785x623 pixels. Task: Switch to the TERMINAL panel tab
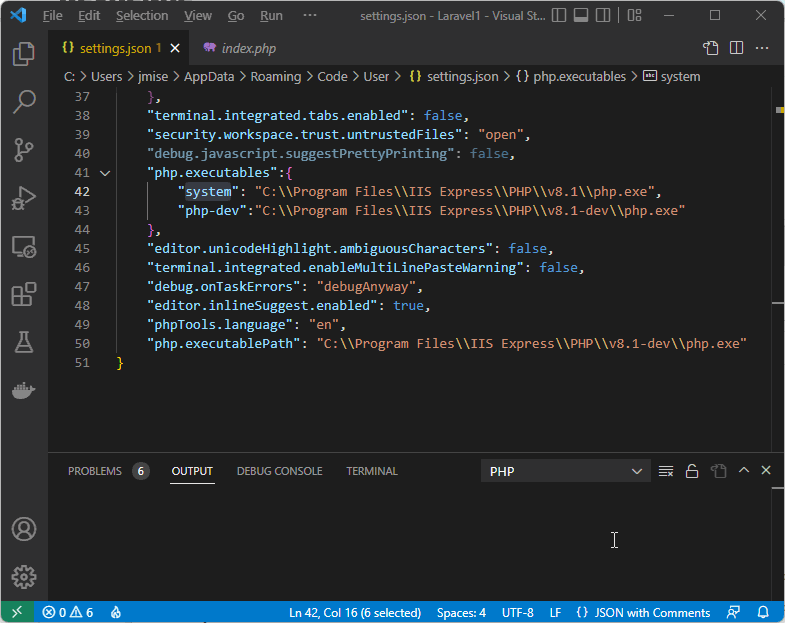click(x=372, y=471)
